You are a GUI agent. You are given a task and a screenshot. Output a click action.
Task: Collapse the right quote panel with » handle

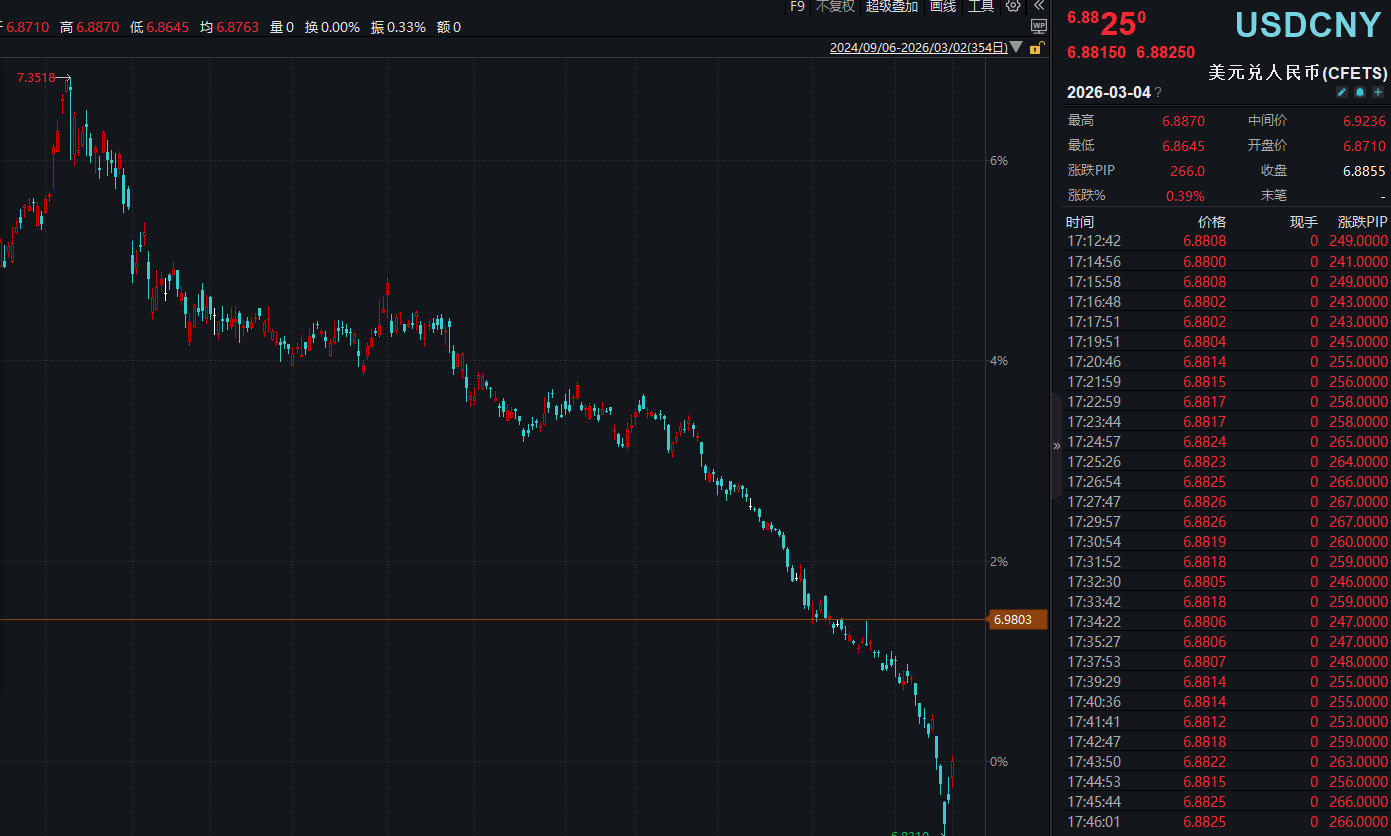1056,446
